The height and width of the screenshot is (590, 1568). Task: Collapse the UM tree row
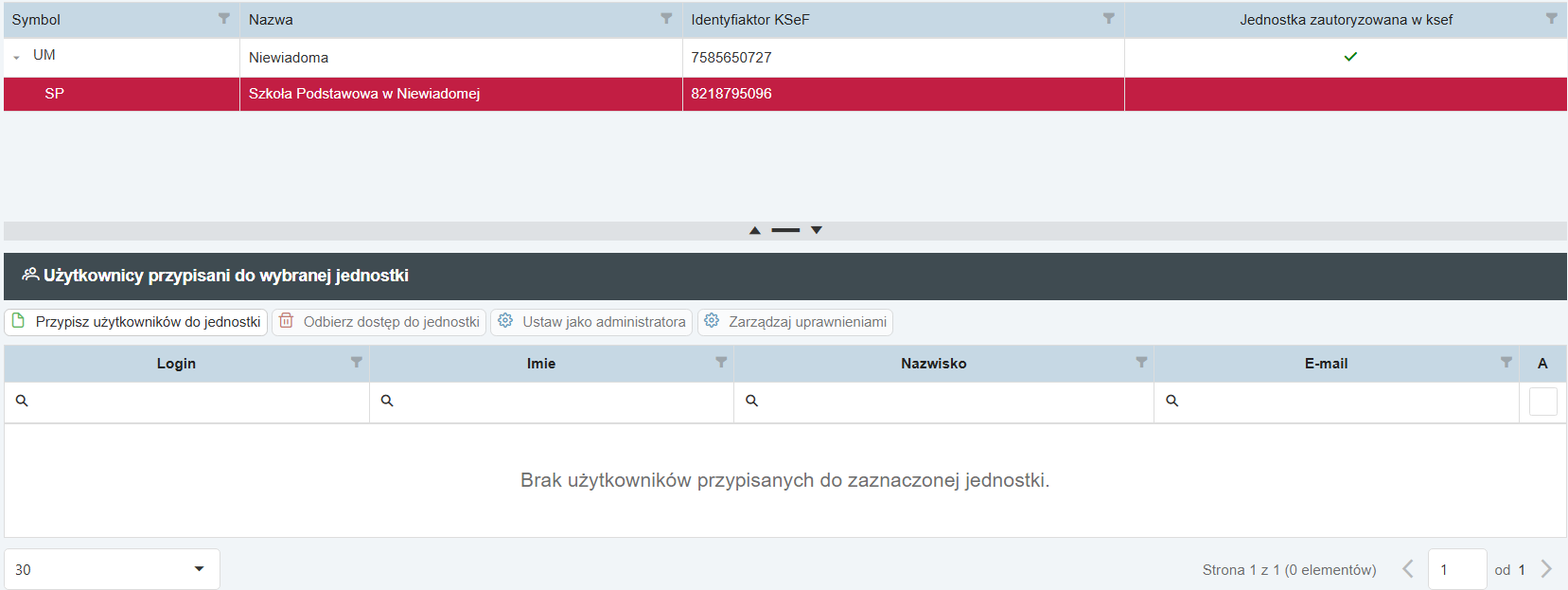[17, 58]
